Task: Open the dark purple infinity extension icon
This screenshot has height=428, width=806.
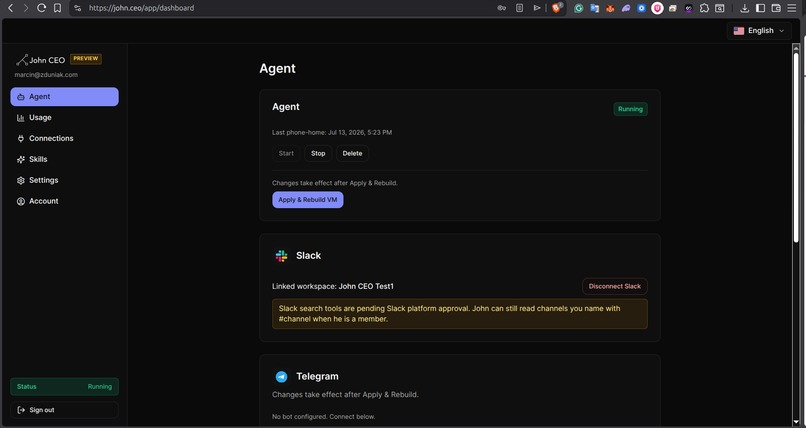Action: coord(688,8)
